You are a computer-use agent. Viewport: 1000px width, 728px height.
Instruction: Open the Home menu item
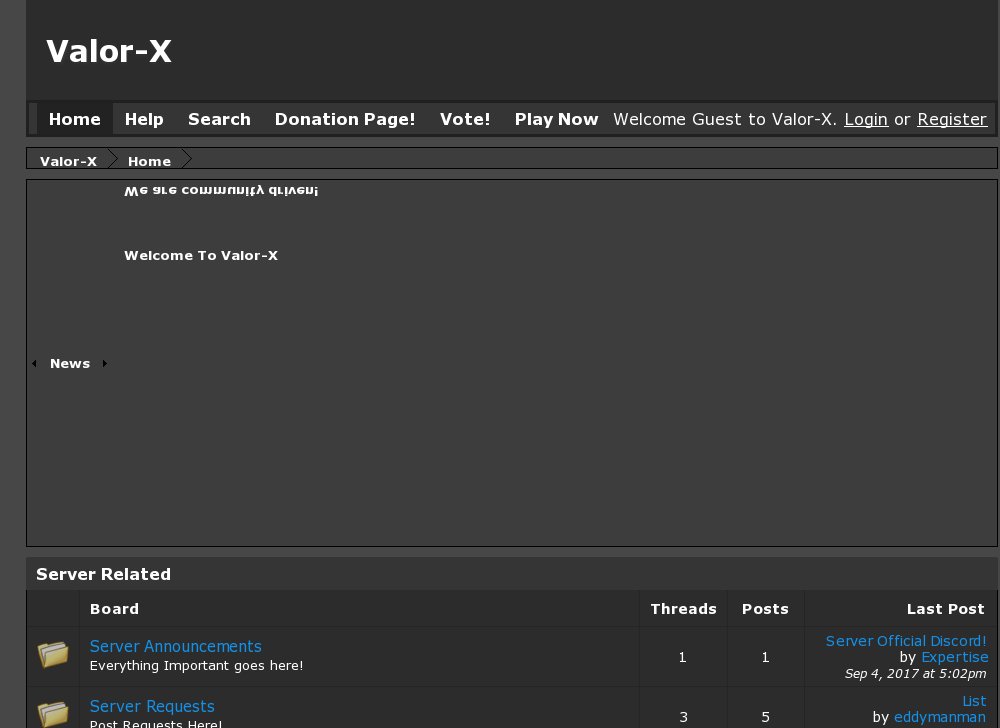(x=75, y=119)
